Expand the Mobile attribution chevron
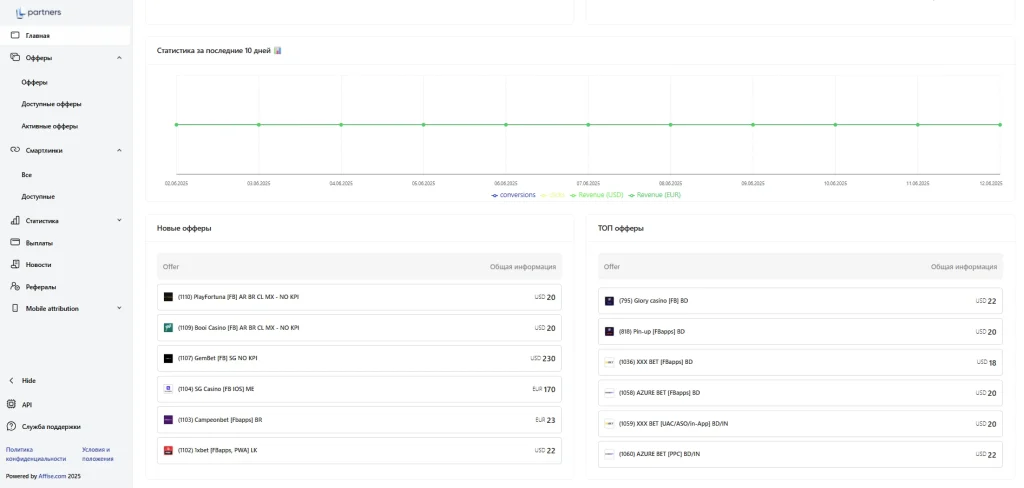Viewport: 1024px width, 488px height. tap(119, 308)
